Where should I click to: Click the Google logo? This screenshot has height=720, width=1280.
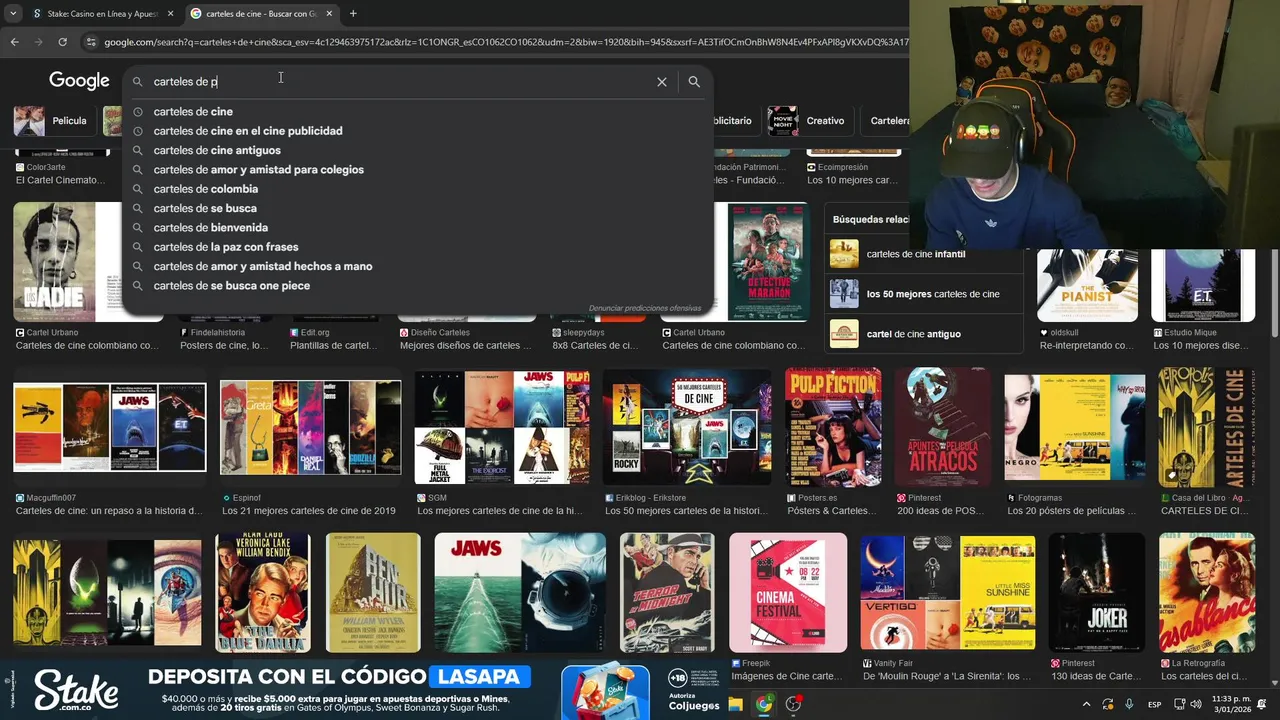pos(79,81)
